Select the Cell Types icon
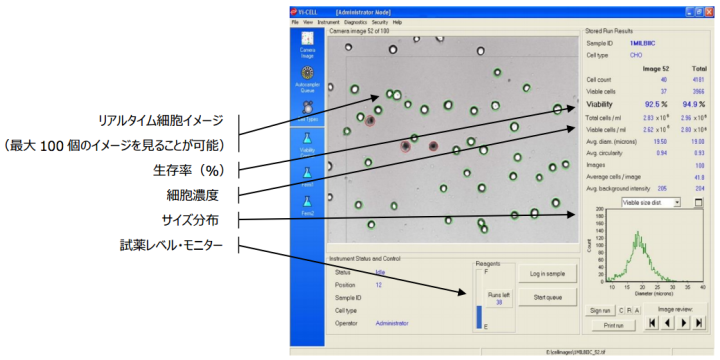Image resolution: width=720 pixels, height=360 pixels. click(x=307, y=108)
